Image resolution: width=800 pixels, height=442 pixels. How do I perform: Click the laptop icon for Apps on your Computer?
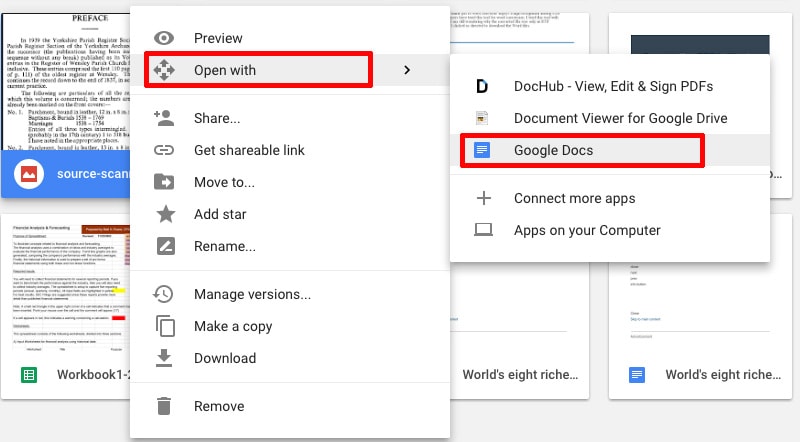click(483, 230)
